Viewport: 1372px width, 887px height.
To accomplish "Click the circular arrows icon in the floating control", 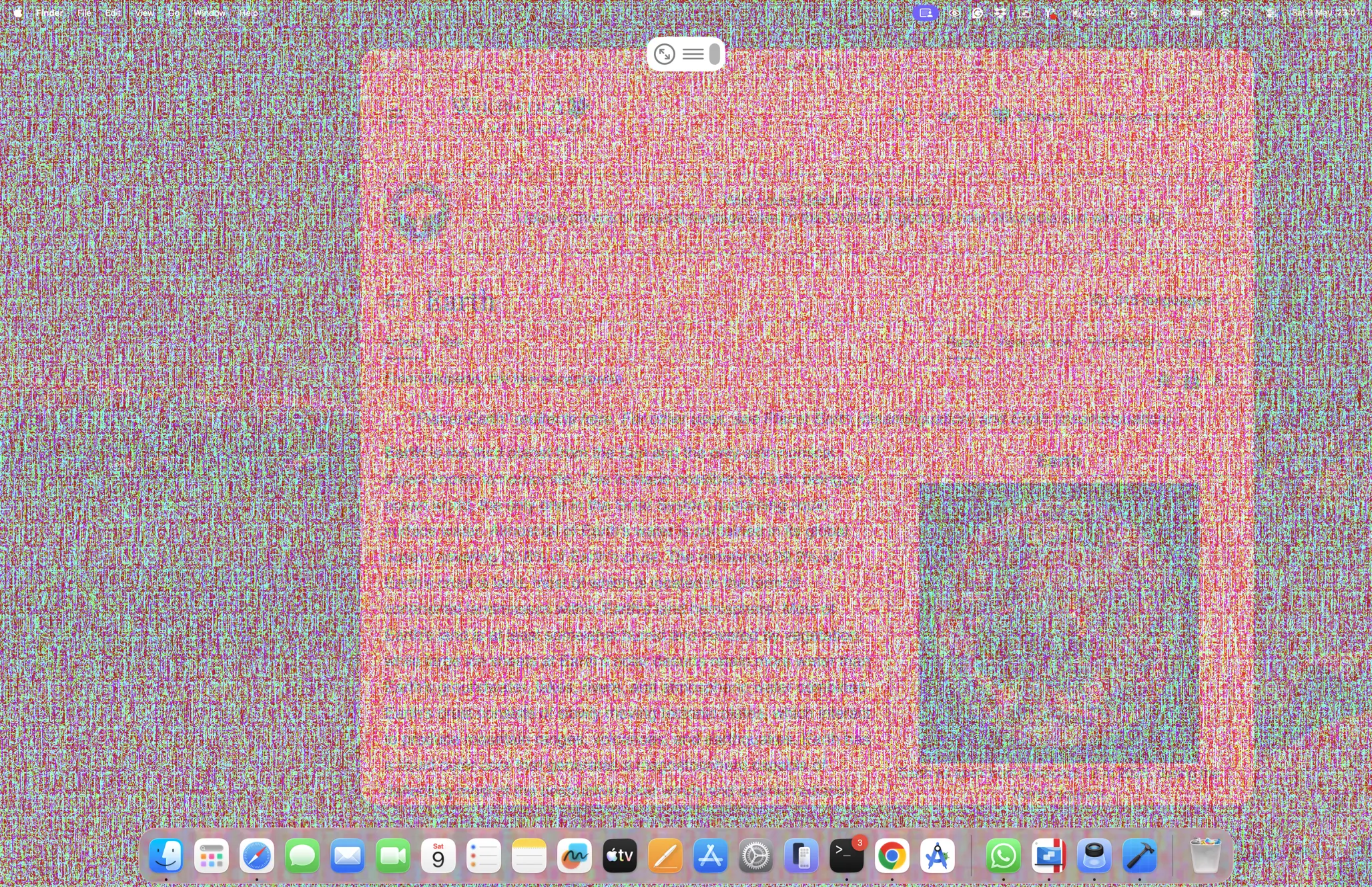I will point(664,54).
